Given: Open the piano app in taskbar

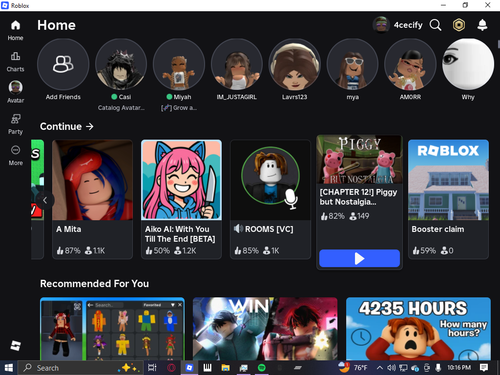Looking at the screenshot, I should coord(207,368).
